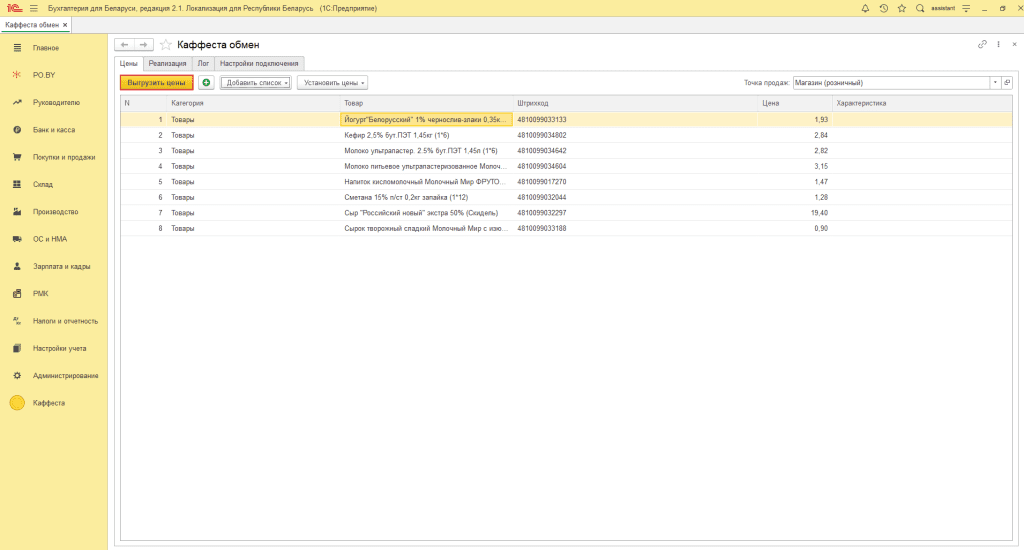Image resolution: width=1024 pixels, height=550 pixels.
Task: Open Настройки учета book icon
Action: pyautogui.click(x=17, y=348)
